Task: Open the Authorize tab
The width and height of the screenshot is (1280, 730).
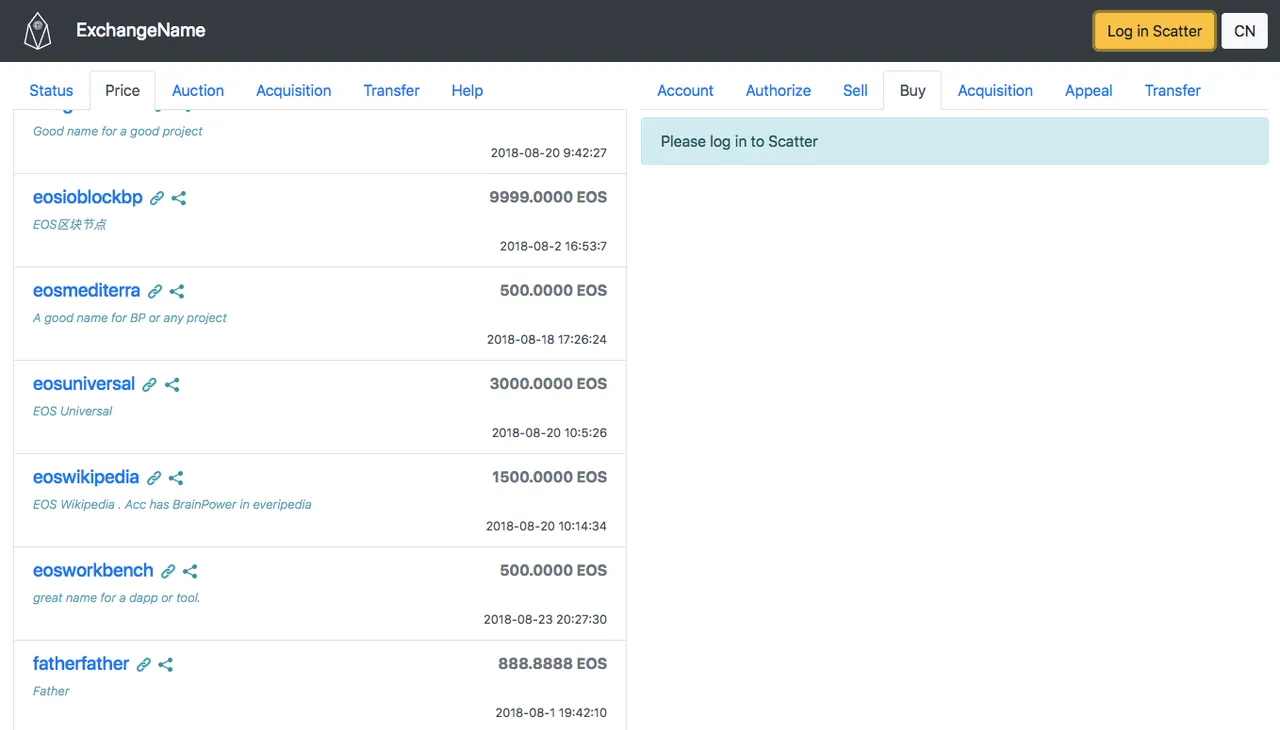Action: (x=778, y=90)
